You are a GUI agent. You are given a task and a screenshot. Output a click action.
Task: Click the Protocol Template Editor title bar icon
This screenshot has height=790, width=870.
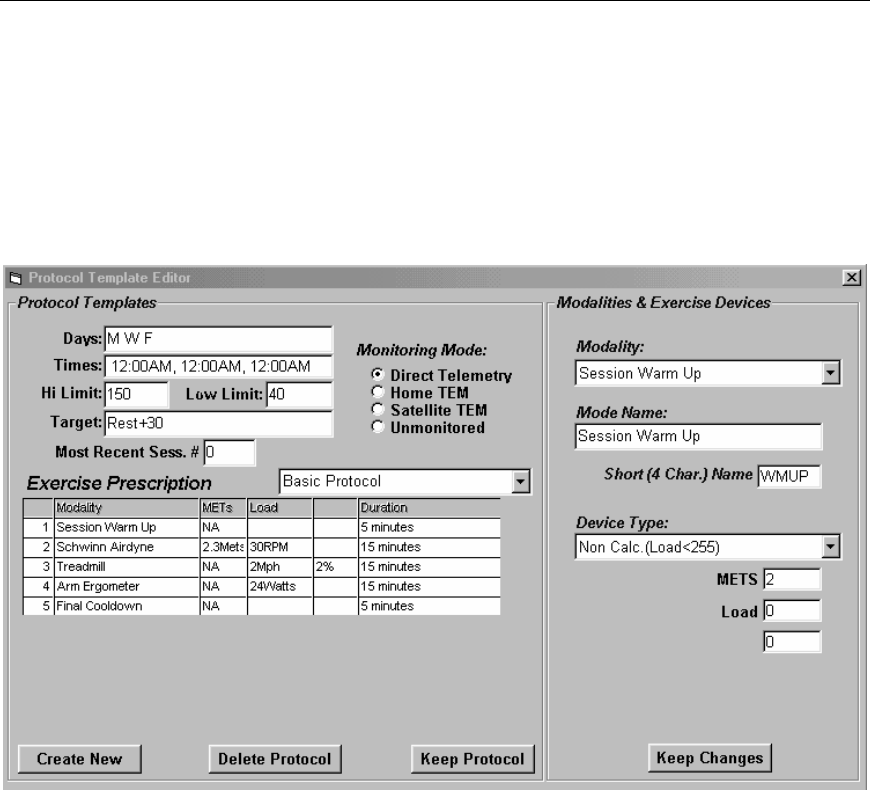[x=16, y=278]
